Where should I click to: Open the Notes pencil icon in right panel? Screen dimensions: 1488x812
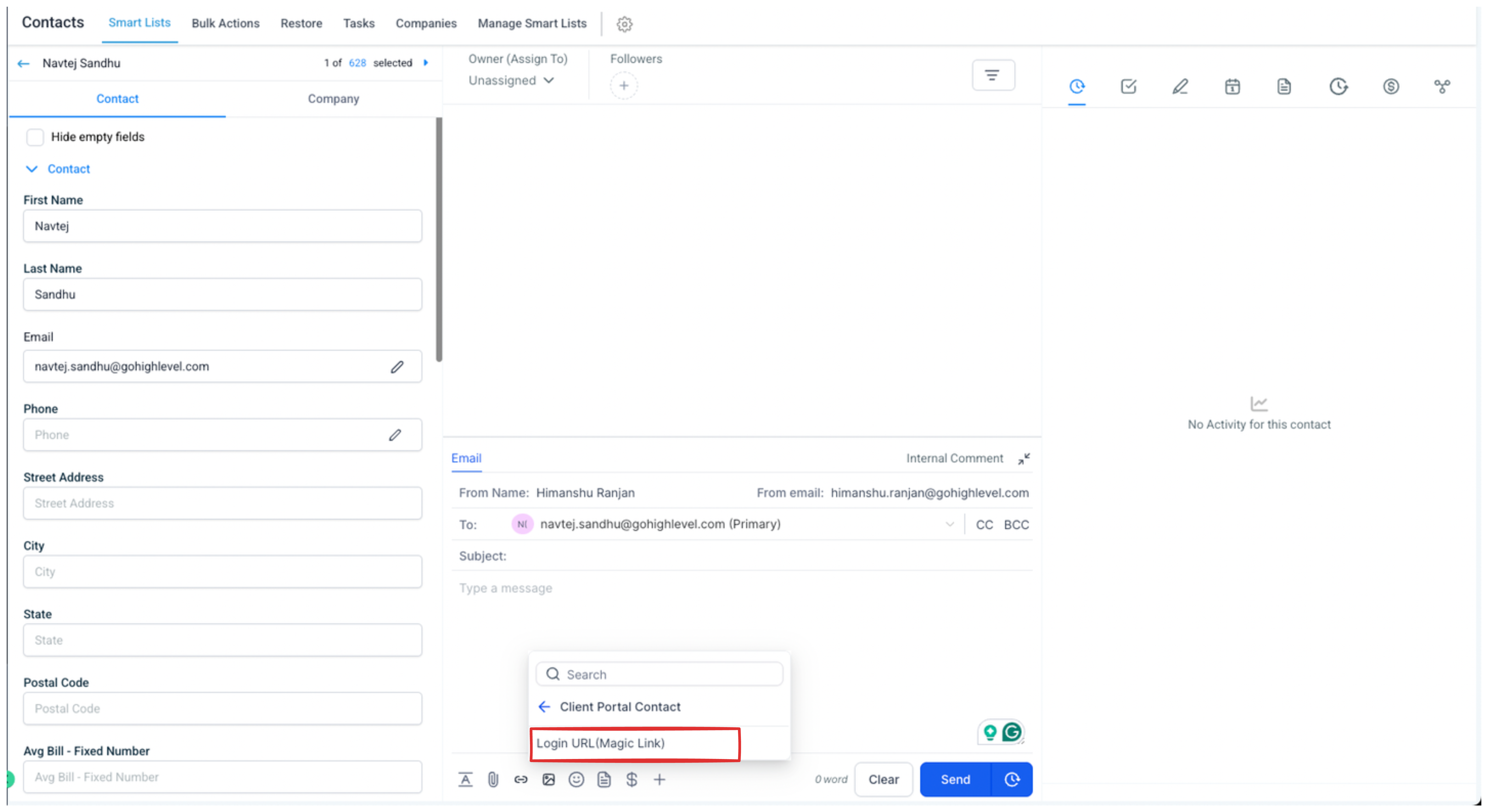click(1180, 87)
